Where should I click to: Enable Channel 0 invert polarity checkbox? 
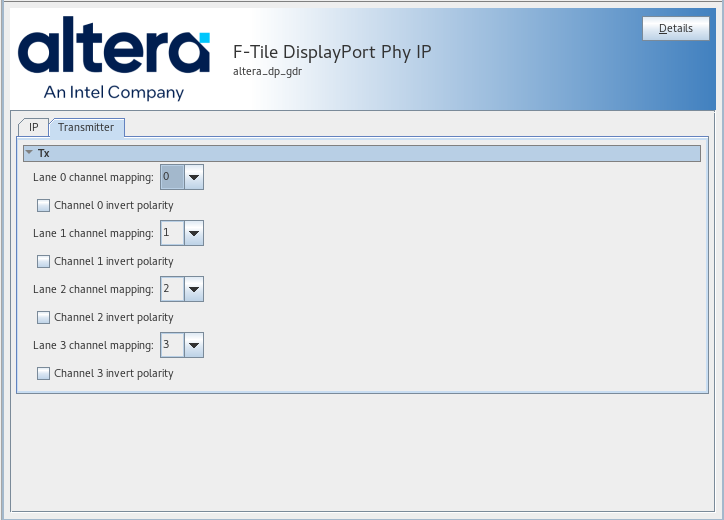coord(43,206)
